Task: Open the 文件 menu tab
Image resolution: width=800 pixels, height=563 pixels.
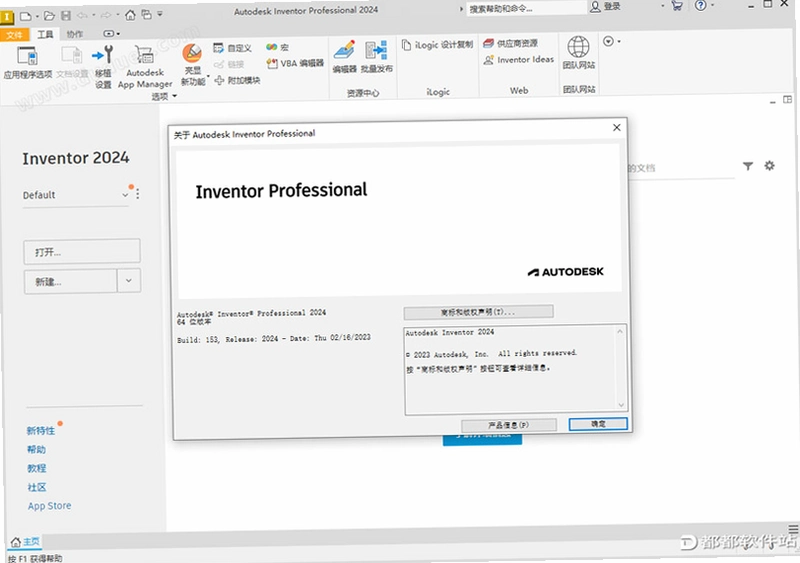Action: [x=14, y=35]
